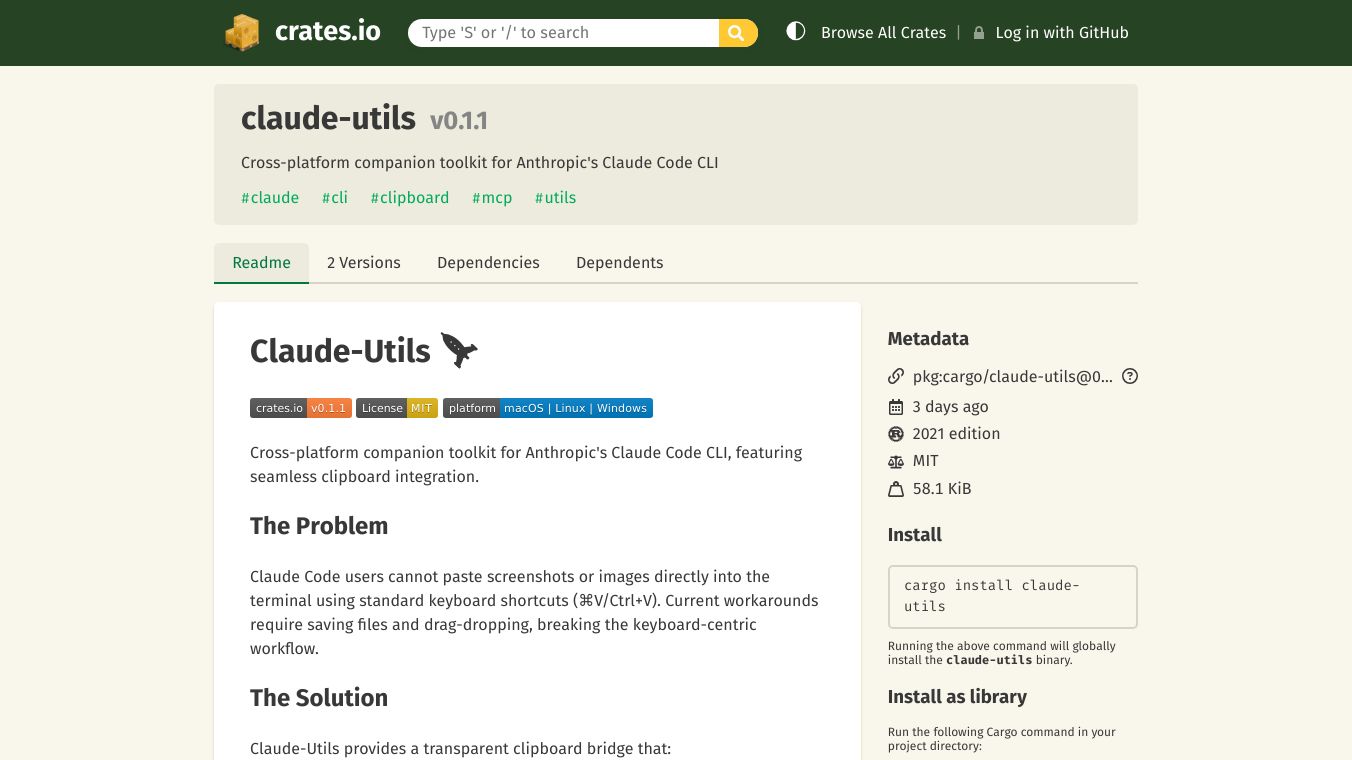This screenshot has width=1352, height=760.
Task: Click the crates.io version badge
Action: [300, 408]
